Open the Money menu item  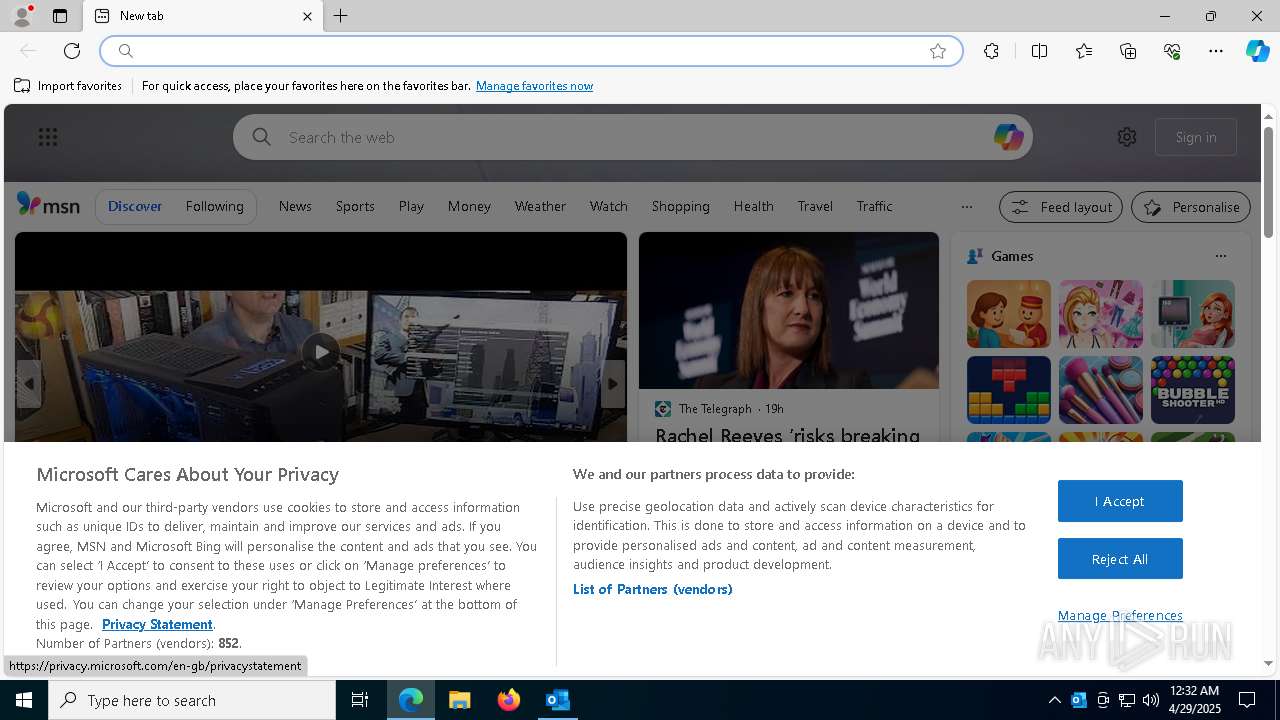pyautogui.click(x=469, y=206)
